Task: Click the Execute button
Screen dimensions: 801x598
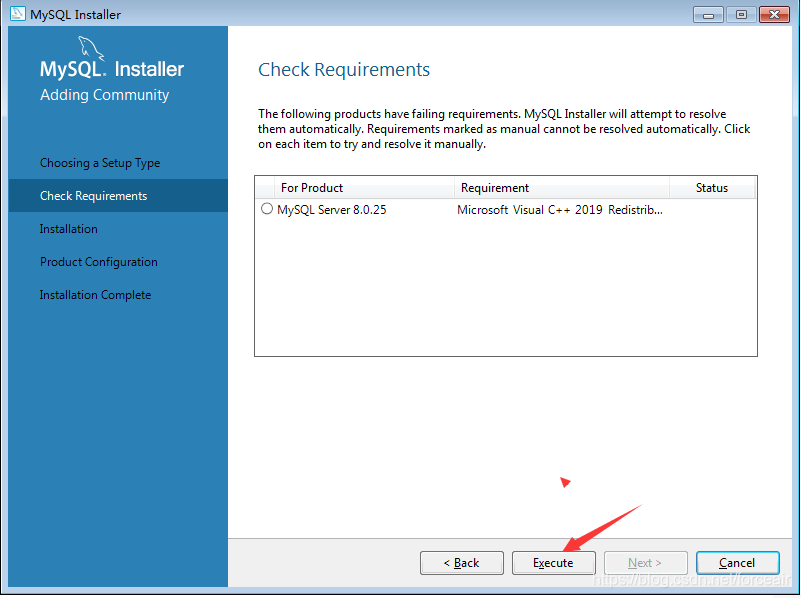Action: [x=553, y=563]
